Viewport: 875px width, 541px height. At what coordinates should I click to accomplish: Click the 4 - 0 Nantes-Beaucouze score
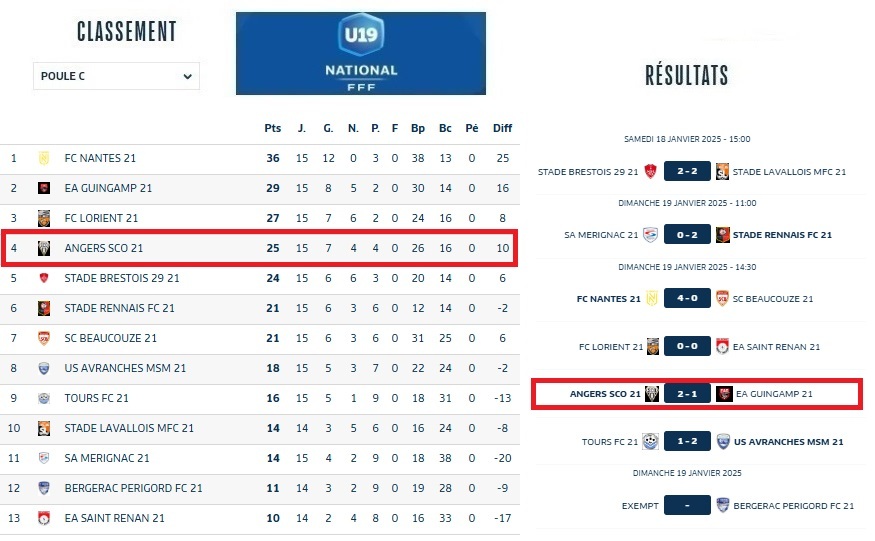point(686,299)
